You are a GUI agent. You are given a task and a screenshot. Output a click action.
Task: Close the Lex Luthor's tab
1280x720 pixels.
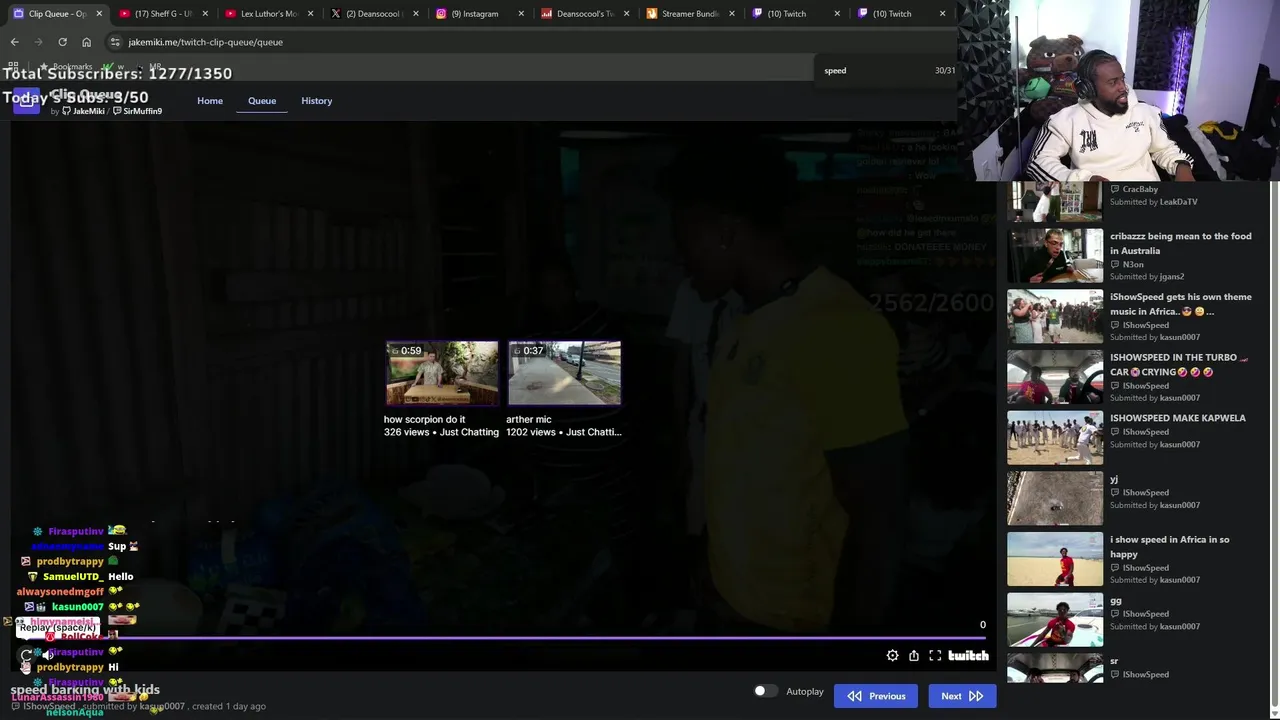coord(311,14)
